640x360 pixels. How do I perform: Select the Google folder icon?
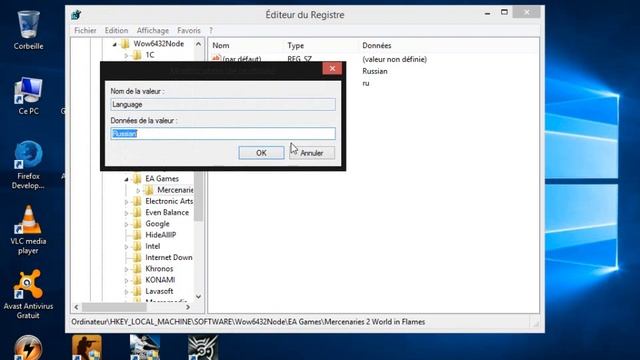tap(138, 224)
